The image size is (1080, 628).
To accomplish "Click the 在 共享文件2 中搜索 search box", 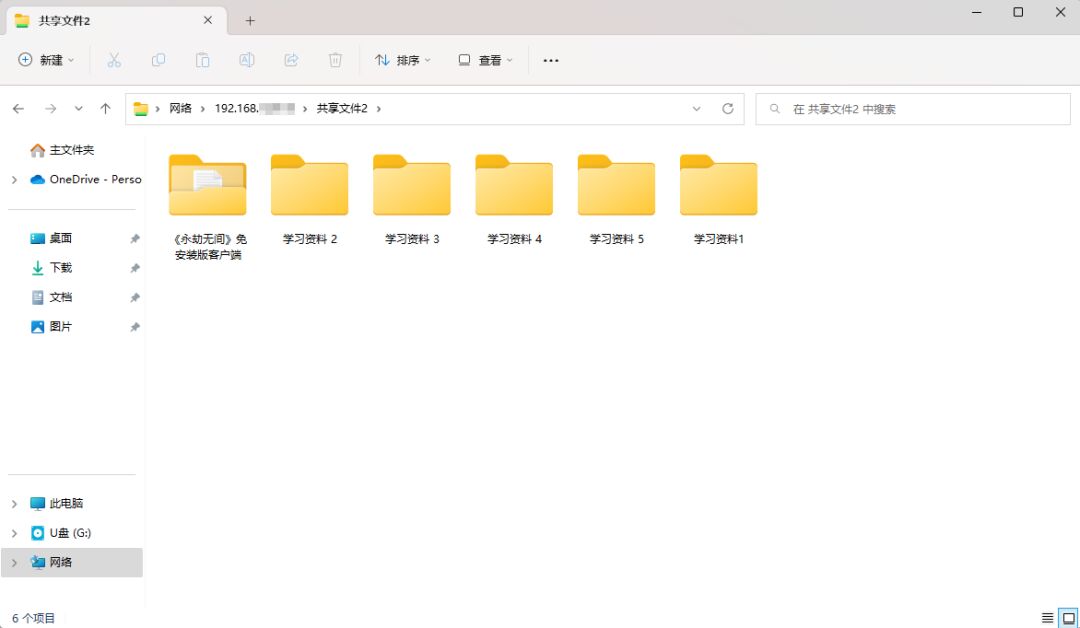I will 912,109.
